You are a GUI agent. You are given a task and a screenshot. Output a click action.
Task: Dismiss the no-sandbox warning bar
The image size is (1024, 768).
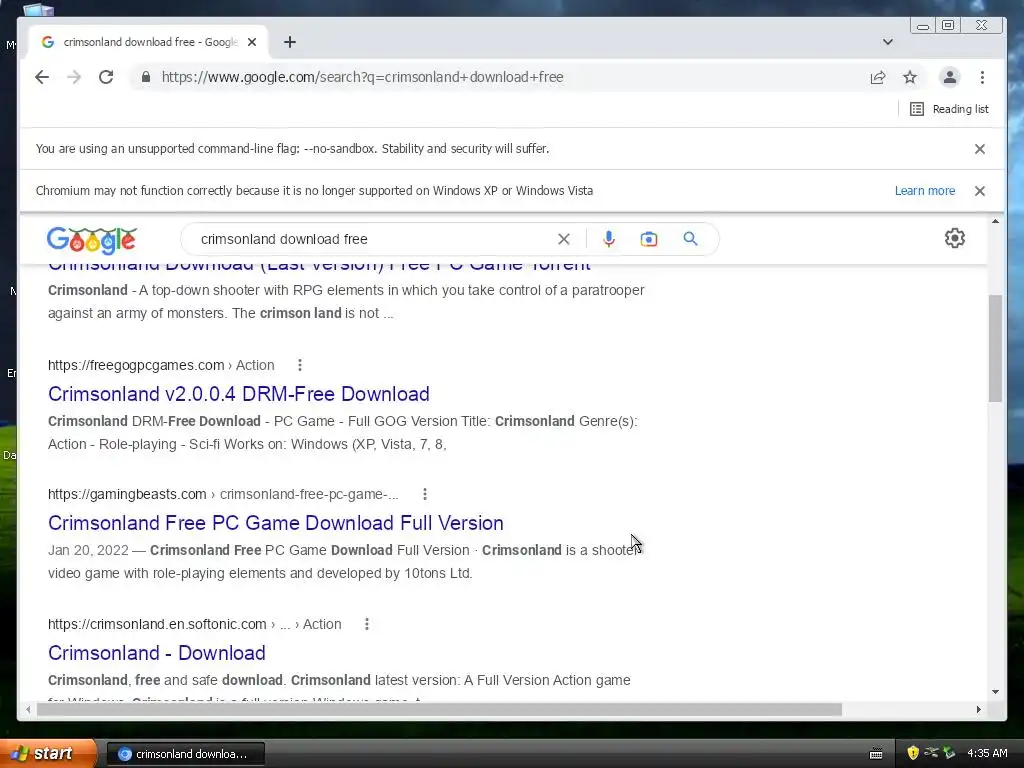click(x=980, y=149)
